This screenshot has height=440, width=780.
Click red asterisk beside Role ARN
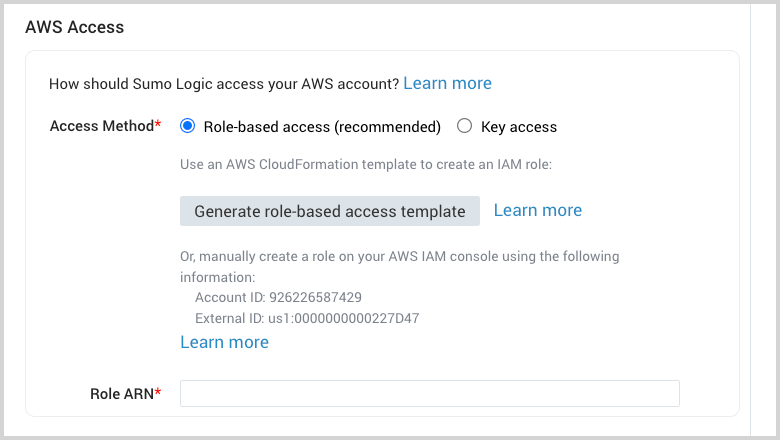[x=158, y=393]
